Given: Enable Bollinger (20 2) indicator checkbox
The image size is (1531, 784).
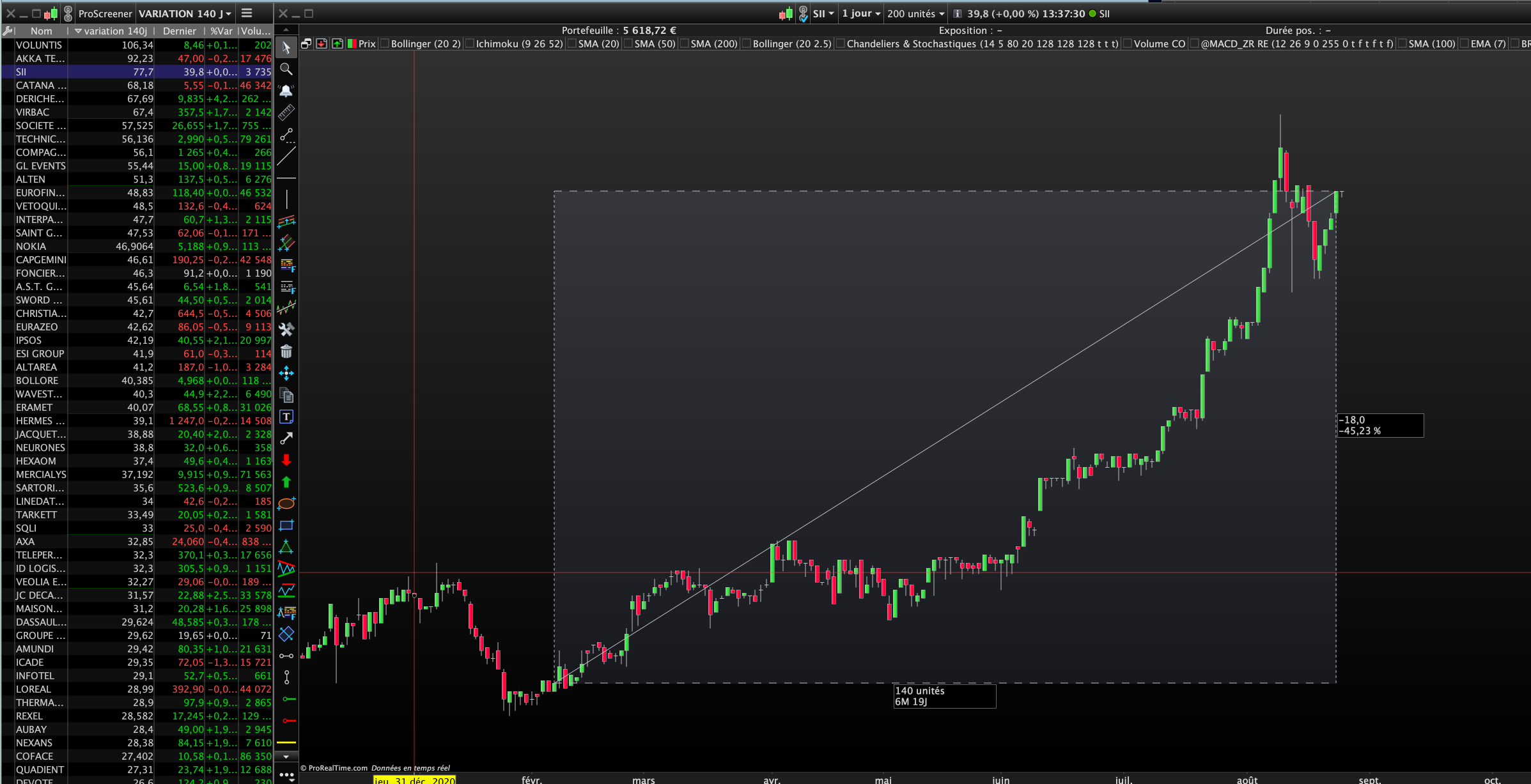Looking at the screenshot, I should [385, 43].
